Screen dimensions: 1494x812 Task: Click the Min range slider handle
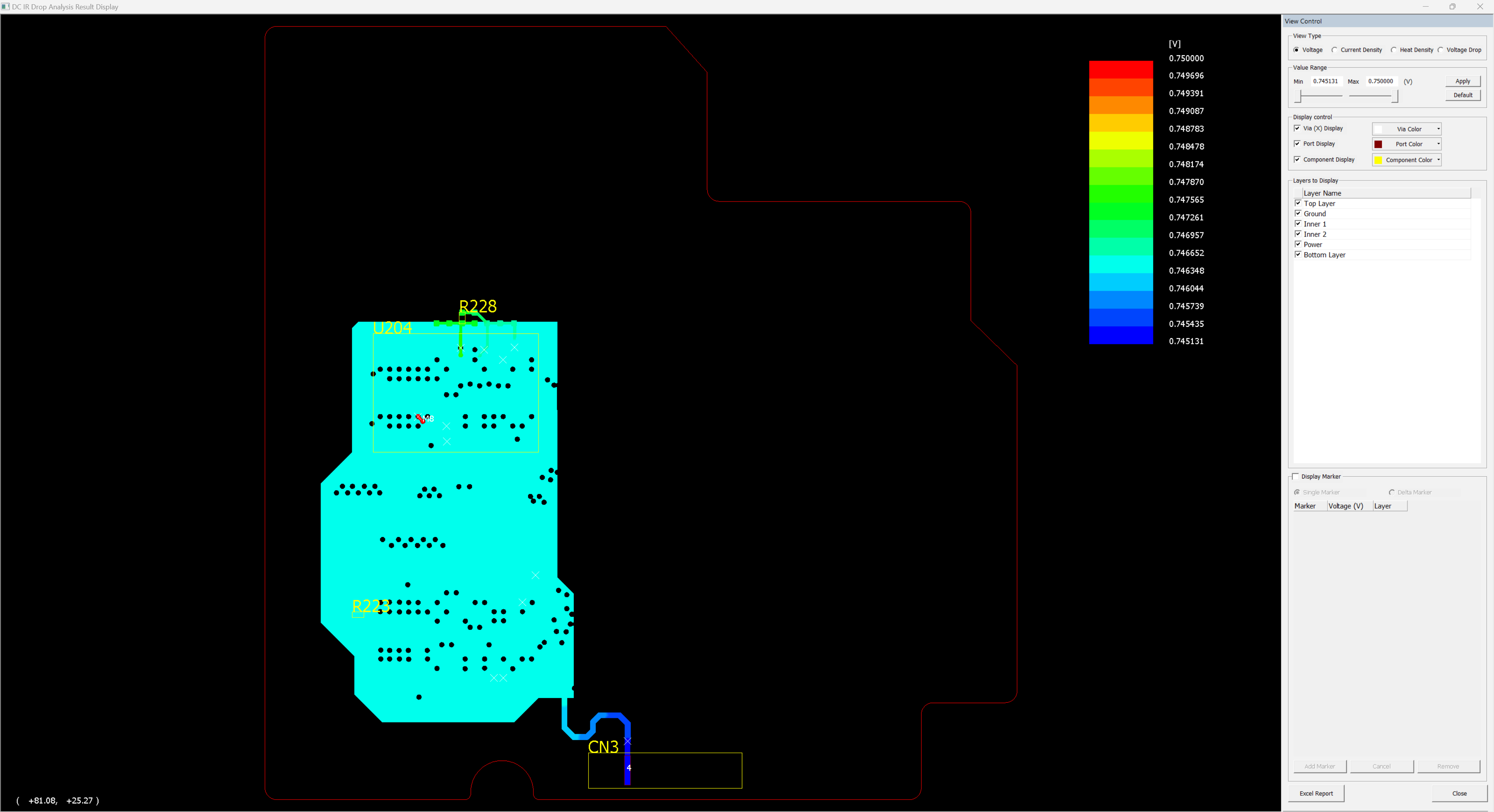tap(1298, 96)
